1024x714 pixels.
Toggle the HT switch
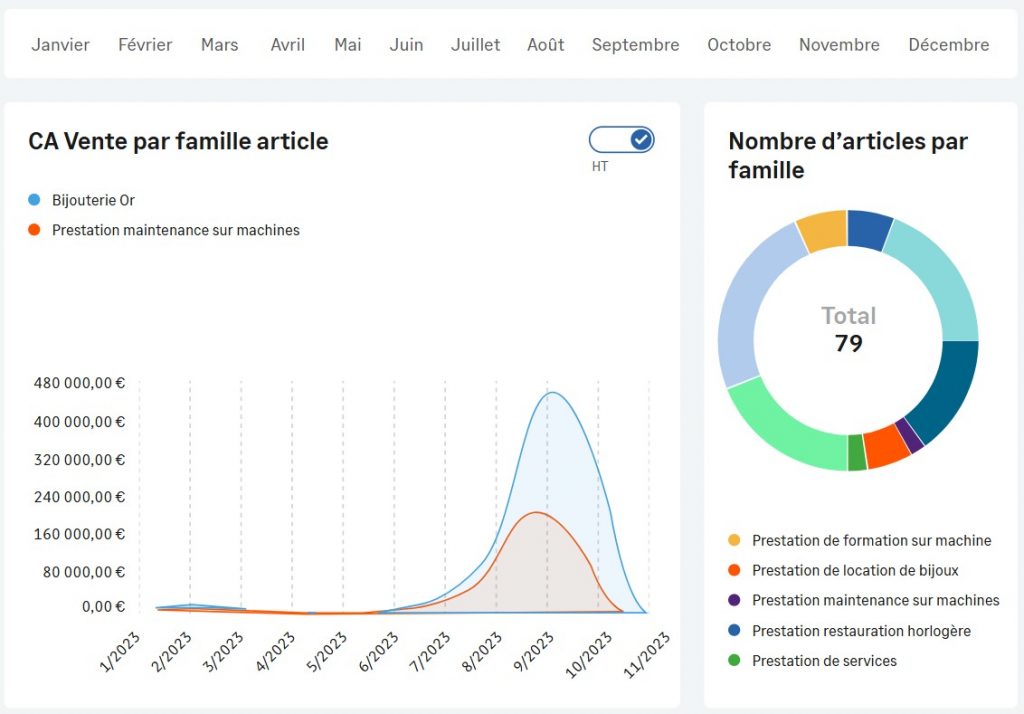(621, 140)
